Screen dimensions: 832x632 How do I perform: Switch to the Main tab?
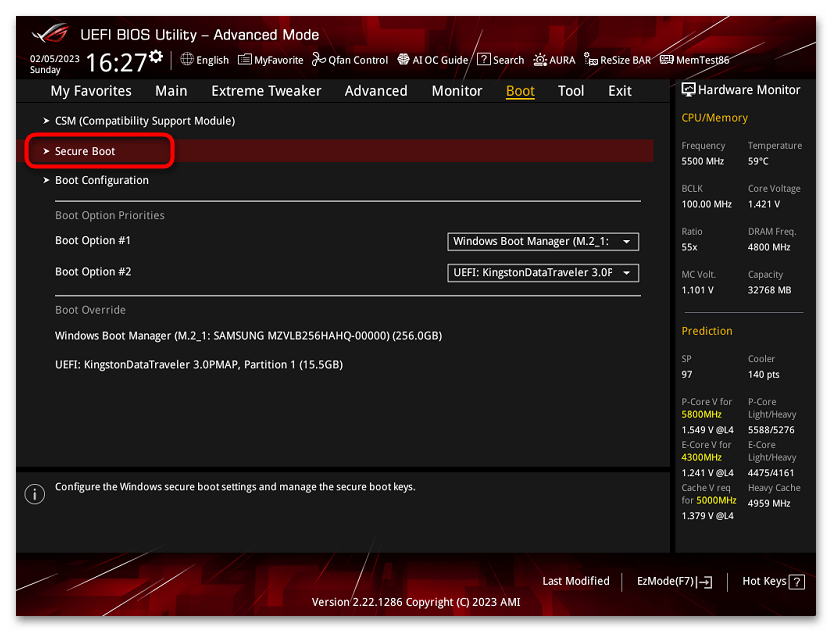coord(171,91)
